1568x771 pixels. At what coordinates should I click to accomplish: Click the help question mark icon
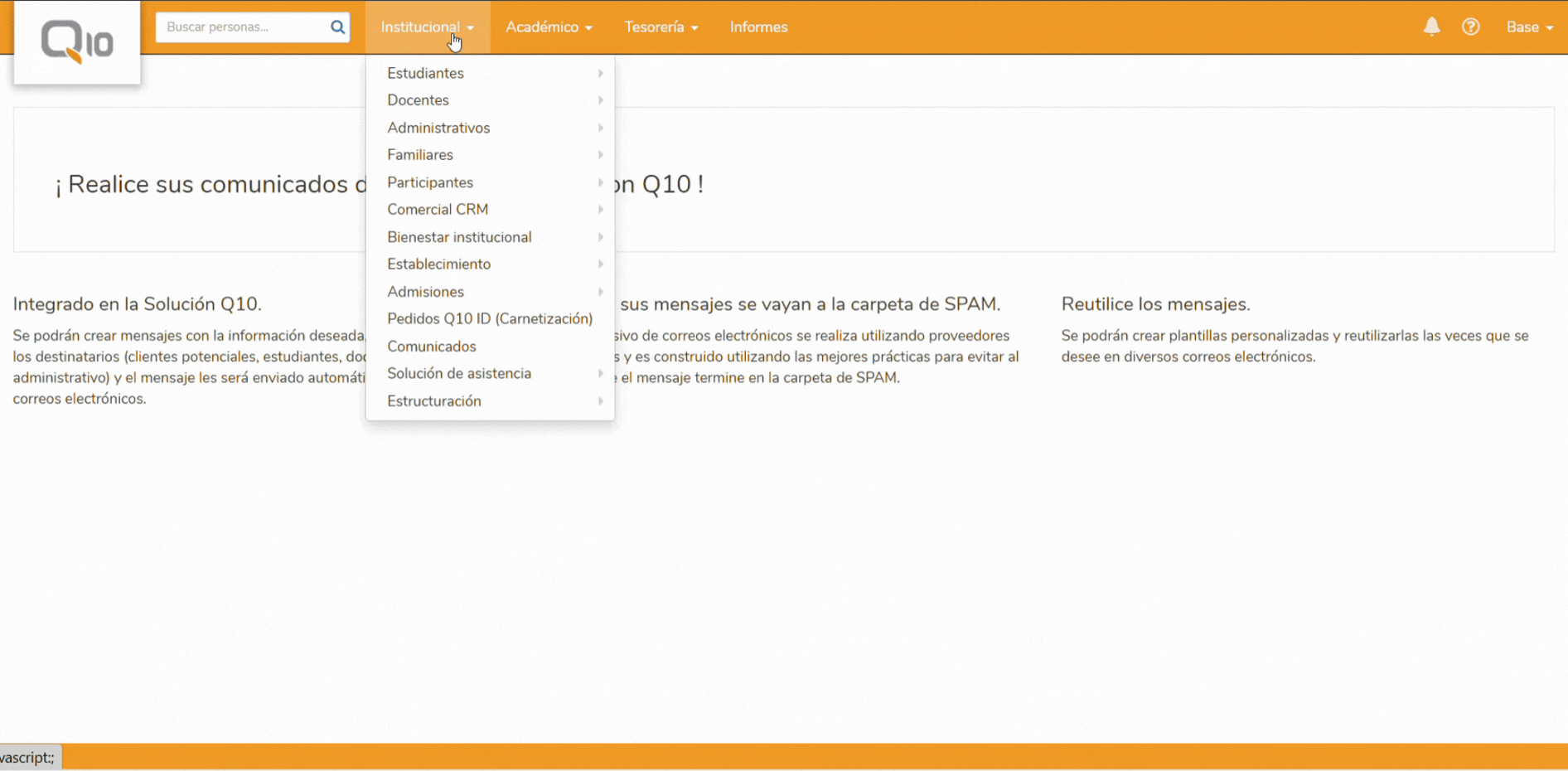coord(1471,27)
